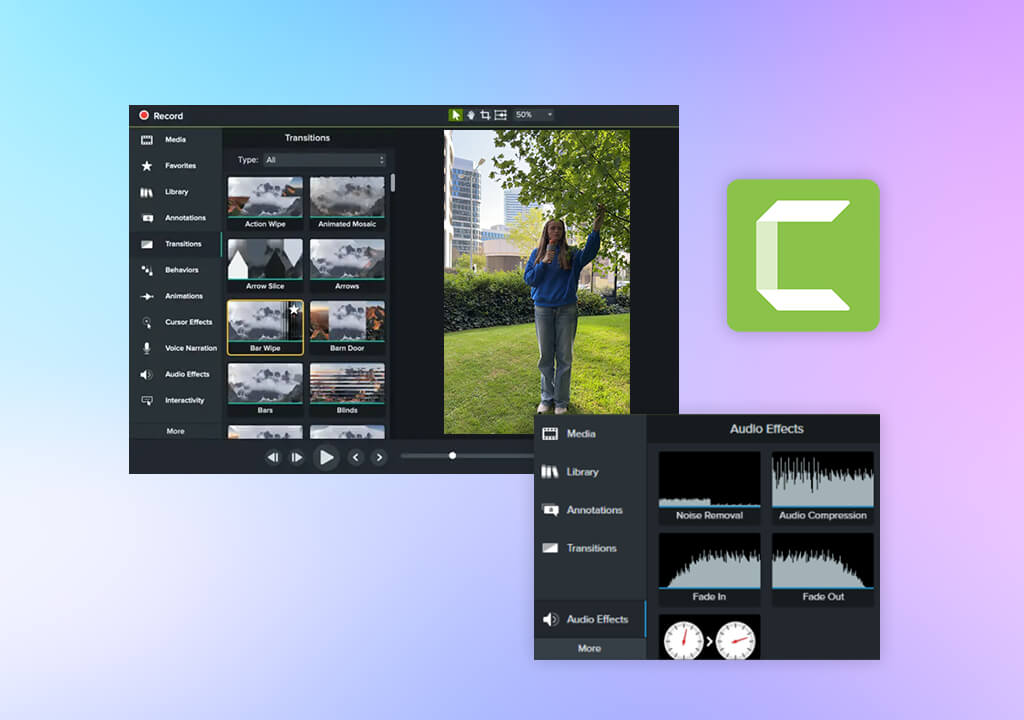The height and width of the screenshot is (720, 1024).
Task: Open the 50% canvas zoom dropdown
Action: pyautogui.click(x=534, y=115)
